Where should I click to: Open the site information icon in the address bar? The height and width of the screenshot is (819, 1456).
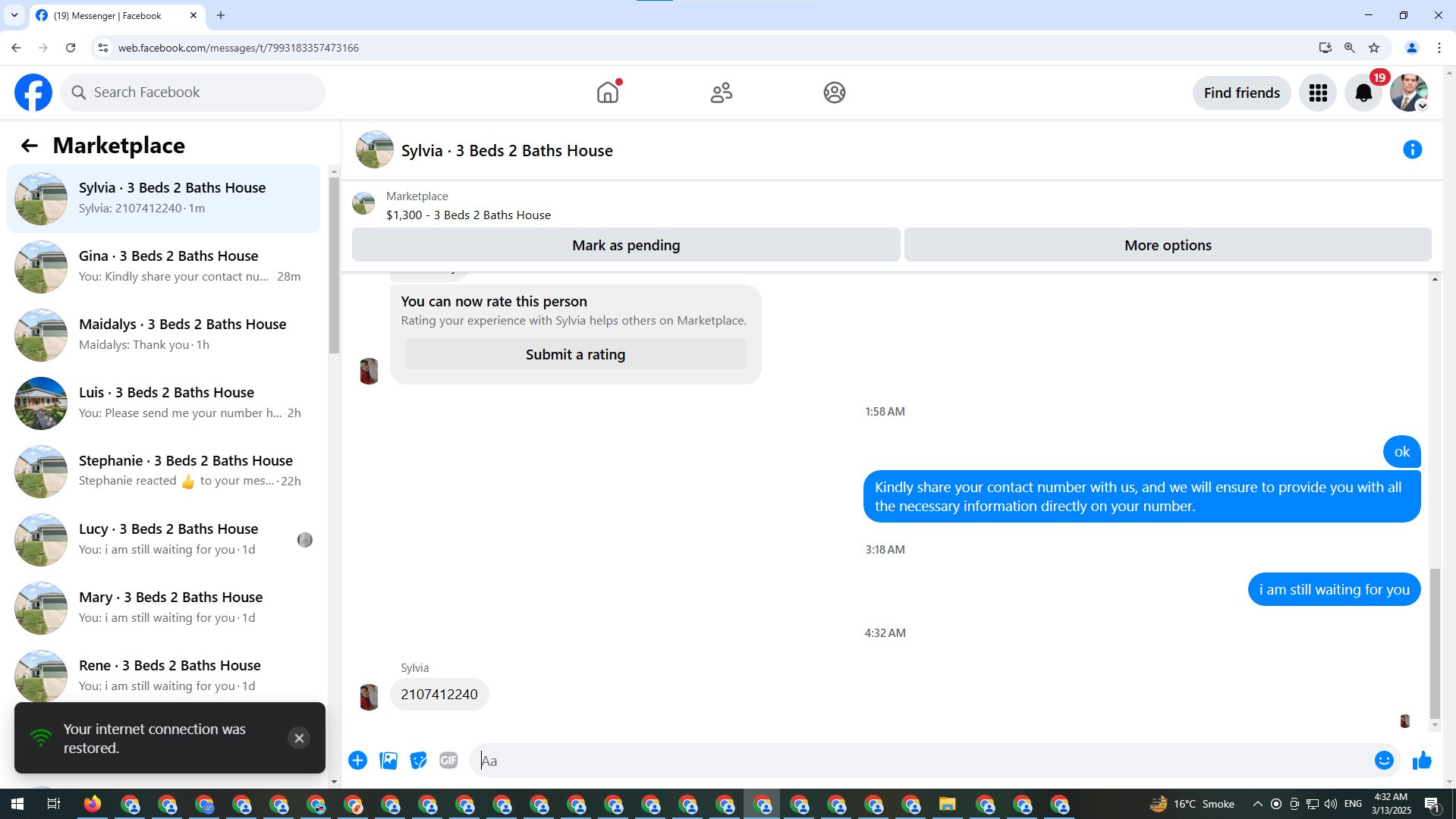click(103, 48)
